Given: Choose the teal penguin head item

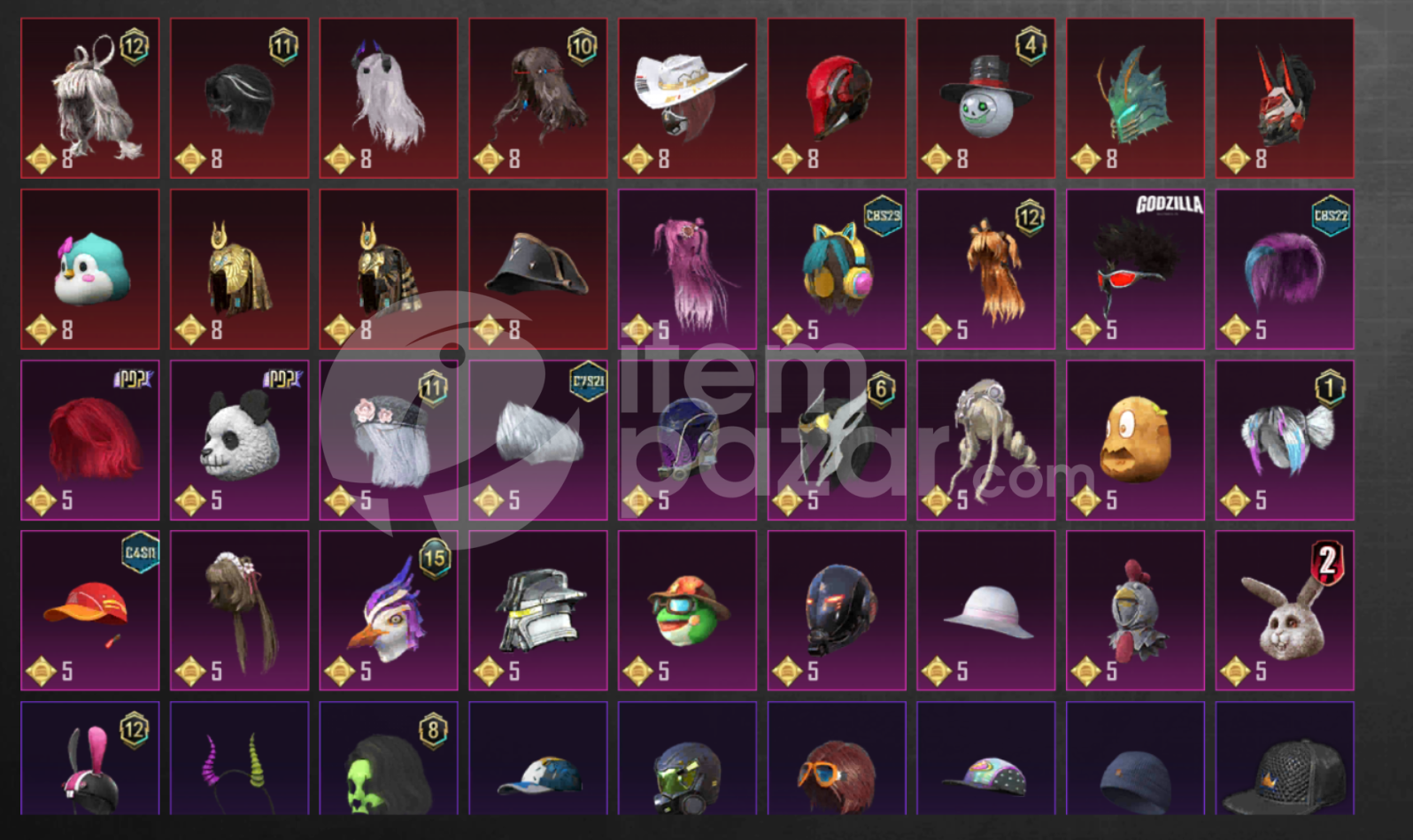Looking at the screenshot, I should (90, 268).
